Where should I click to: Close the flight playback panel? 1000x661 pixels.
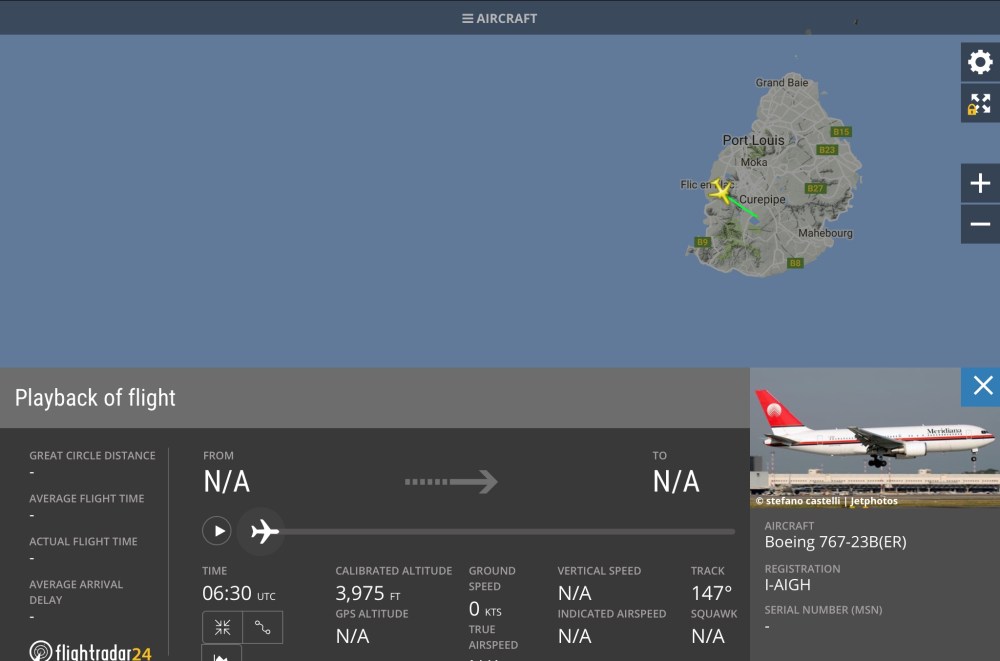982,386
